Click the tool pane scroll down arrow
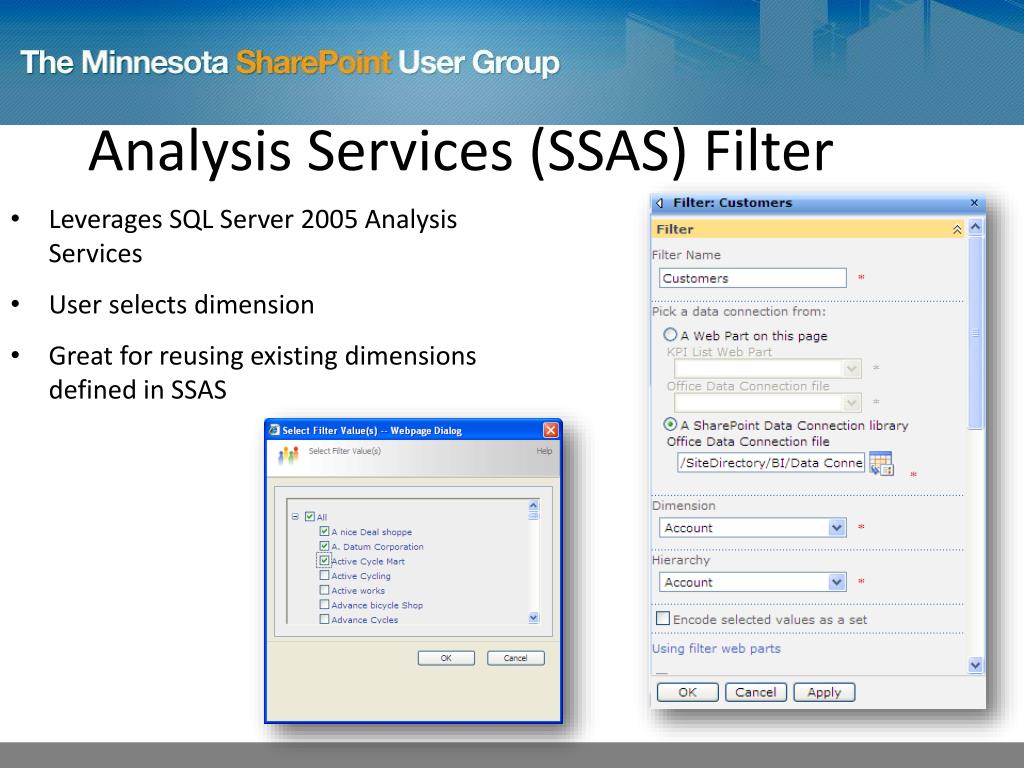 tap(976, 665)
